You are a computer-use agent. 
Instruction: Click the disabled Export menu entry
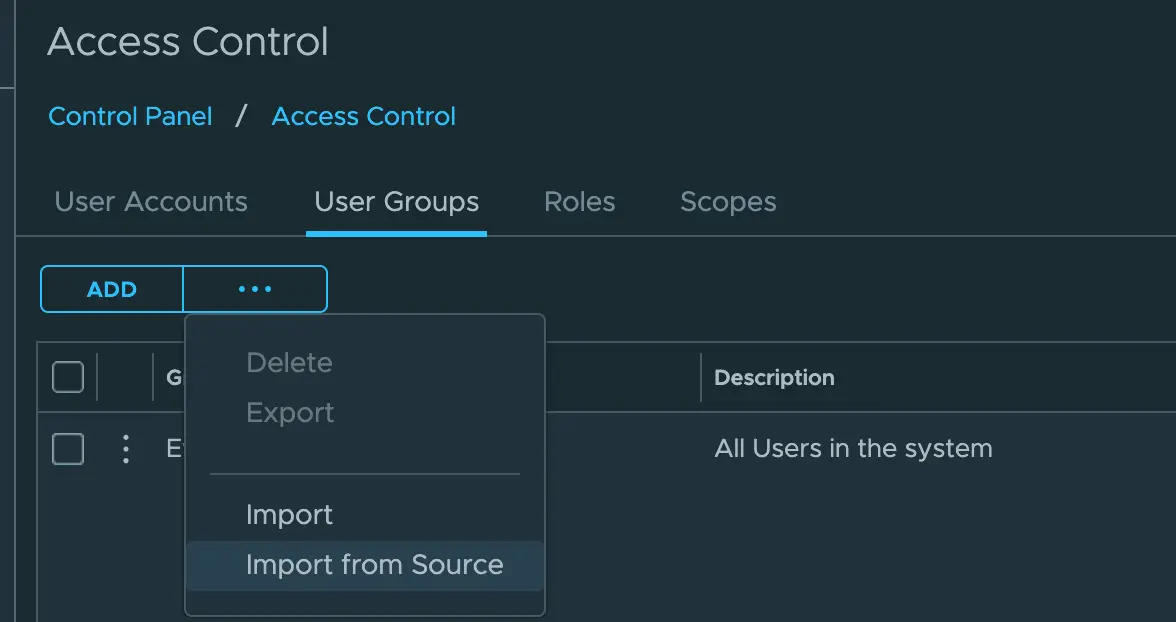coord(290,412)
